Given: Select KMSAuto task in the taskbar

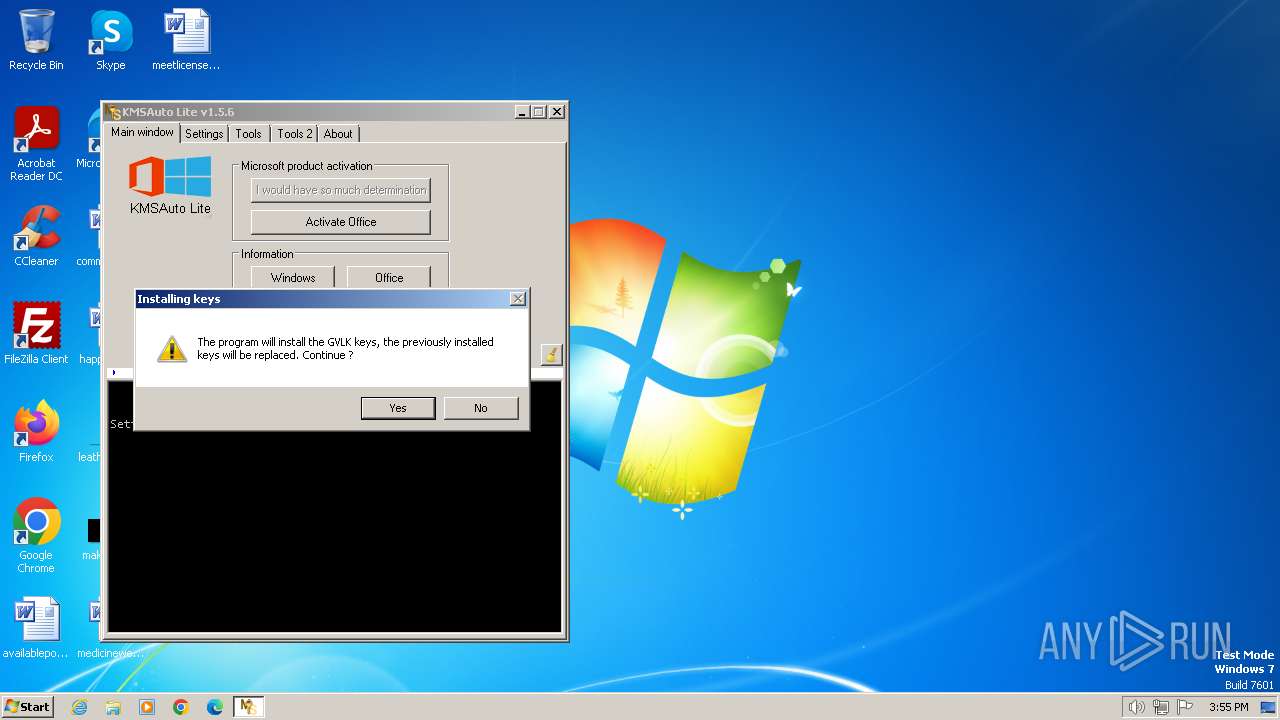Looking at the screenshot, I should [x=248, y=707].
